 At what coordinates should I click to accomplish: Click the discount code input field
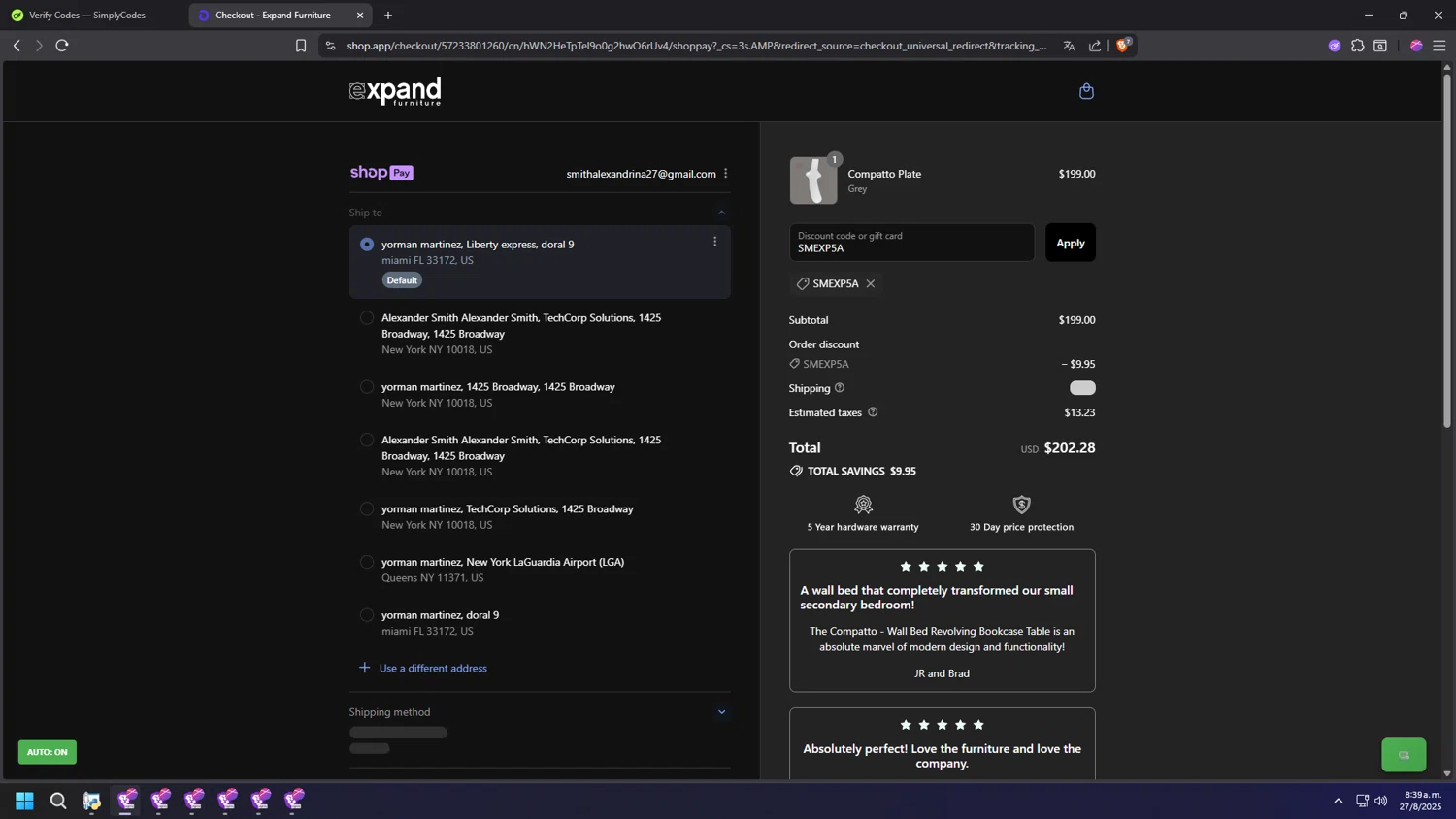coord(911,243)
